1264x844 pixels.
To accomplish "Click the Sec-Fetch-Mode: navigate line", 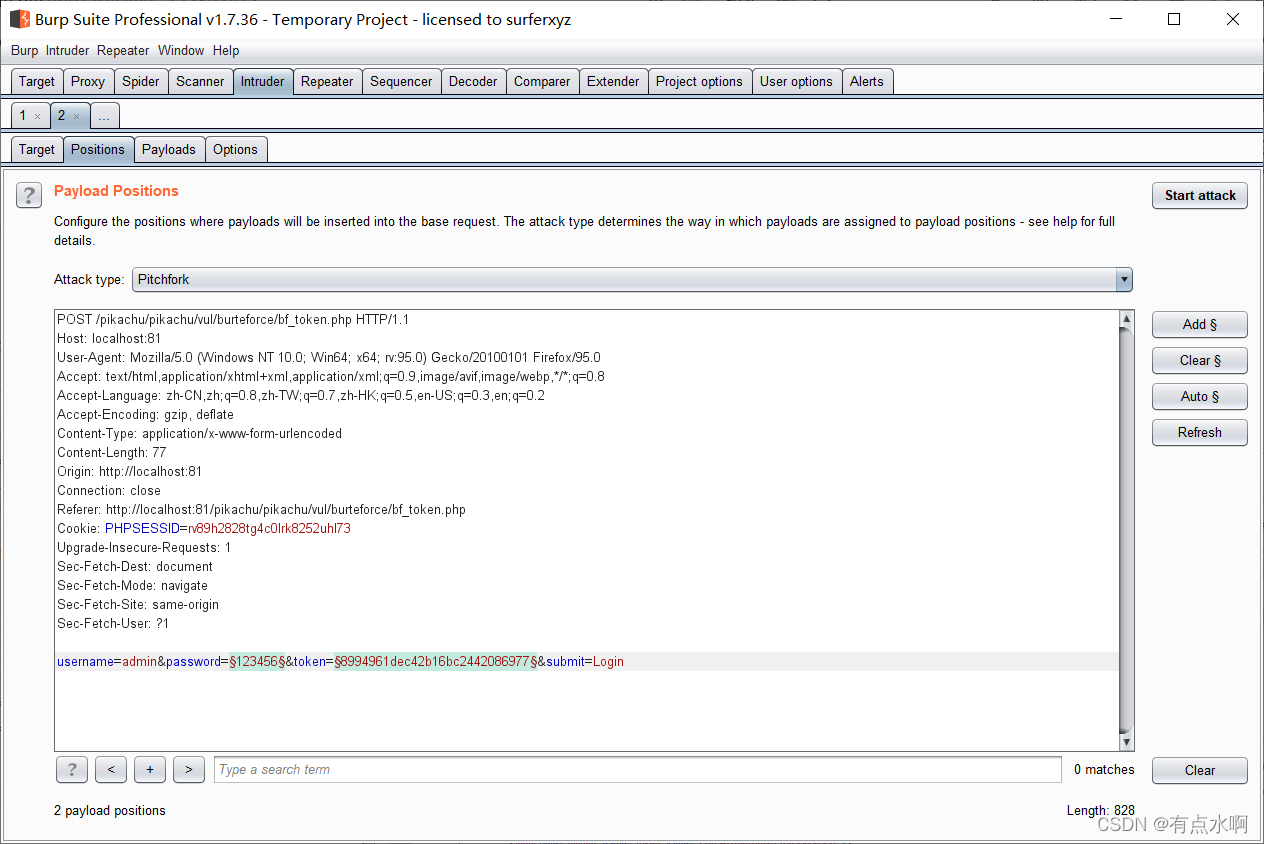I will pyautogui.click(x=132, y=586).
